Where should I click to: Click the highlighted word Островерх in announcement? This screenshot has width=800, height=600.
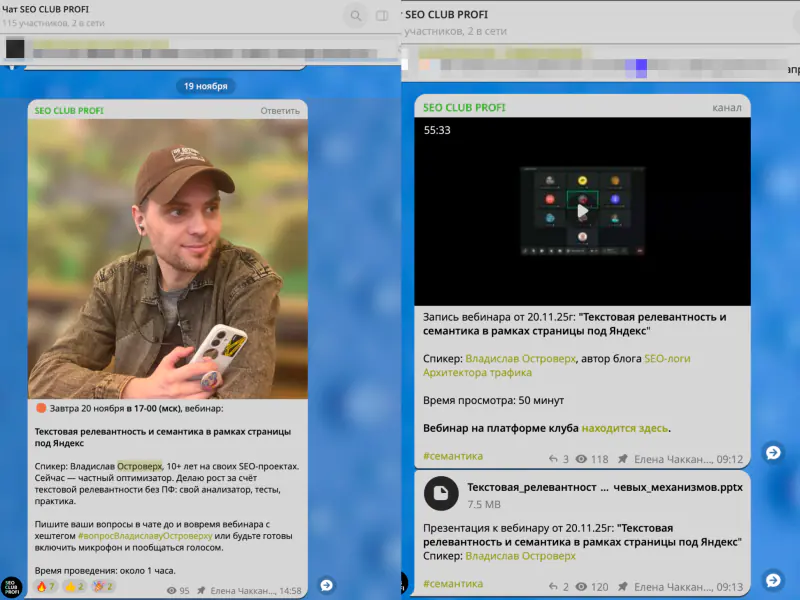[139, 466]
